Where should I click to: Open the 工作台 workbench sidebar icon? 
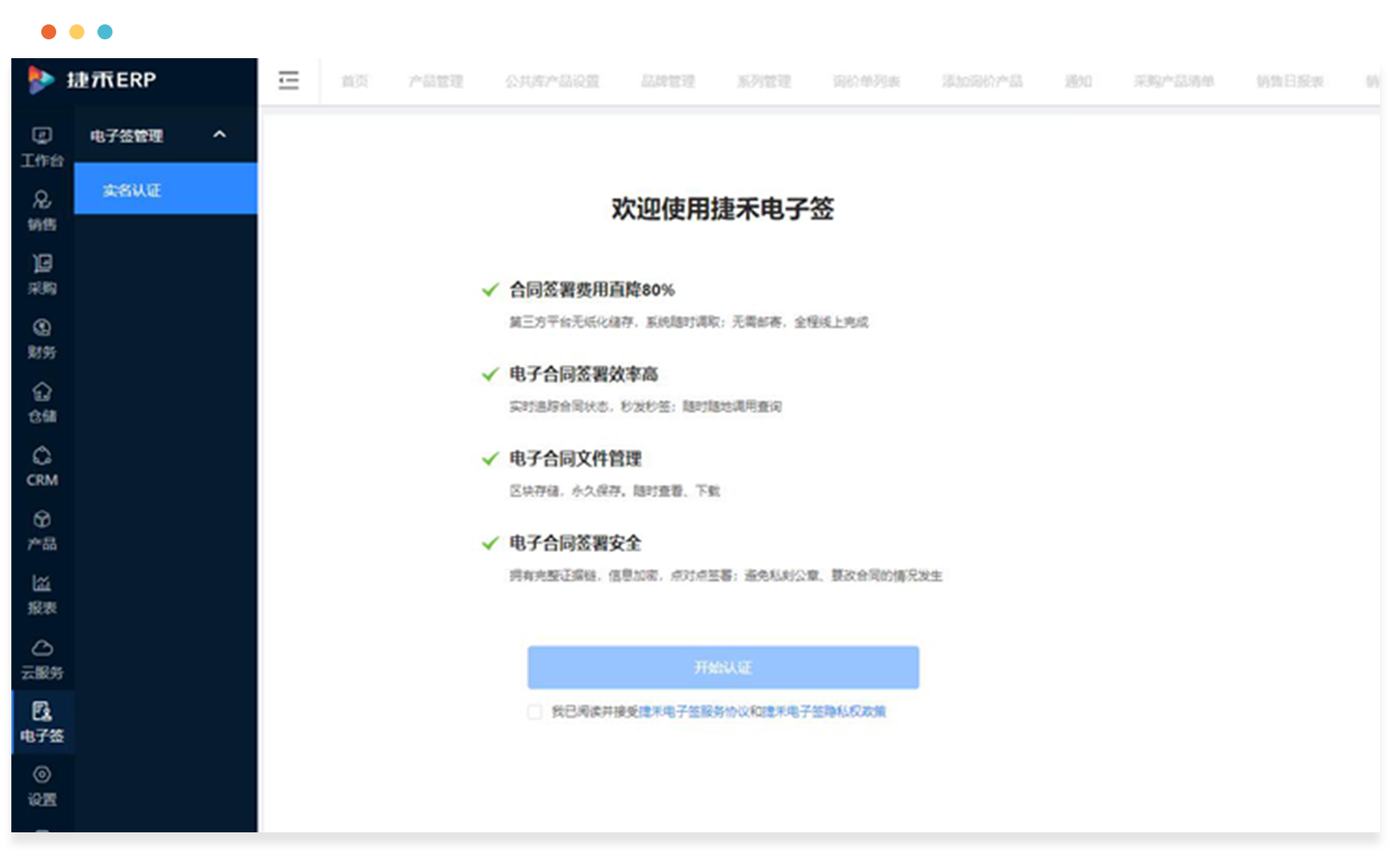(42, 147)
